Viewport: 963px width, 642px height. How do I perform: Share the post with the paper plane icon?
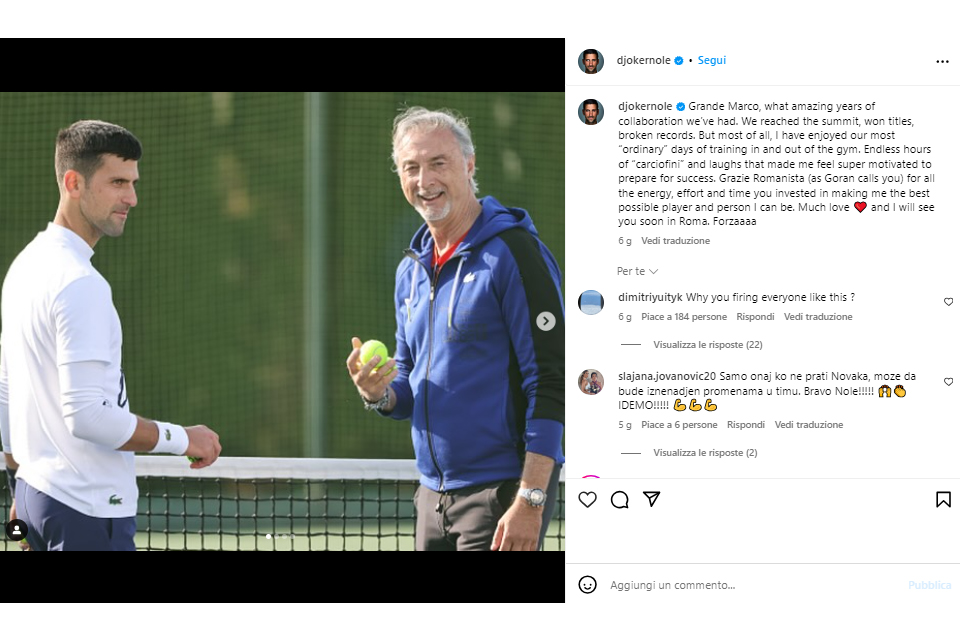point(651,499)
